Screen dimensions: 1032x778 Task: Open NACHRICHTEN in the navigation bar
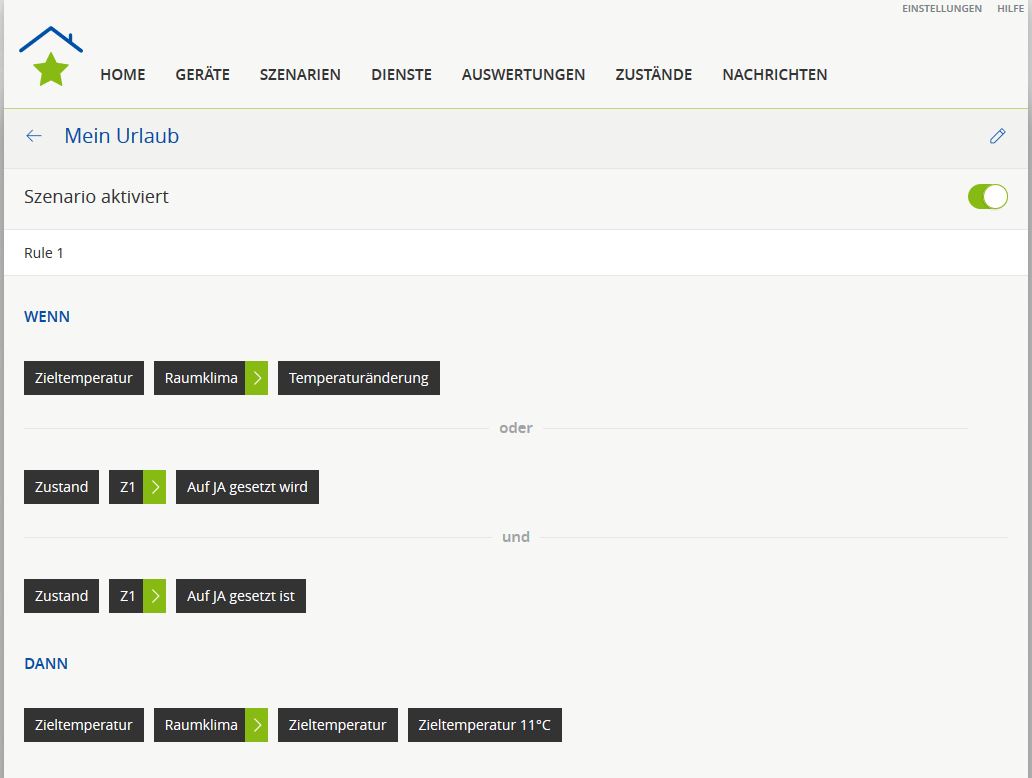pos(774,75)
